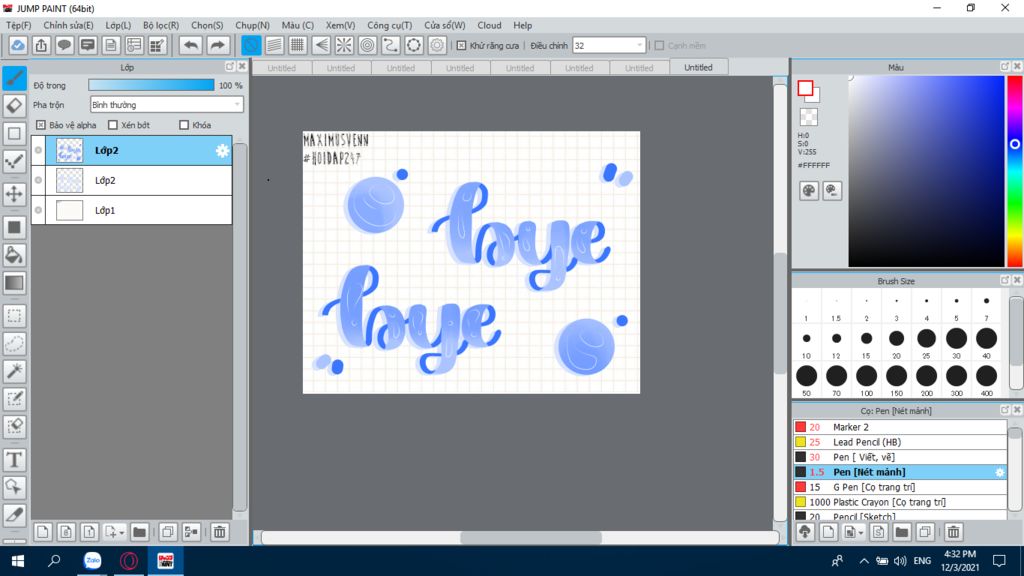Delete brush with brush panel trash icon
This screenshot has width=1024, height=576.
tap(953, 532)
